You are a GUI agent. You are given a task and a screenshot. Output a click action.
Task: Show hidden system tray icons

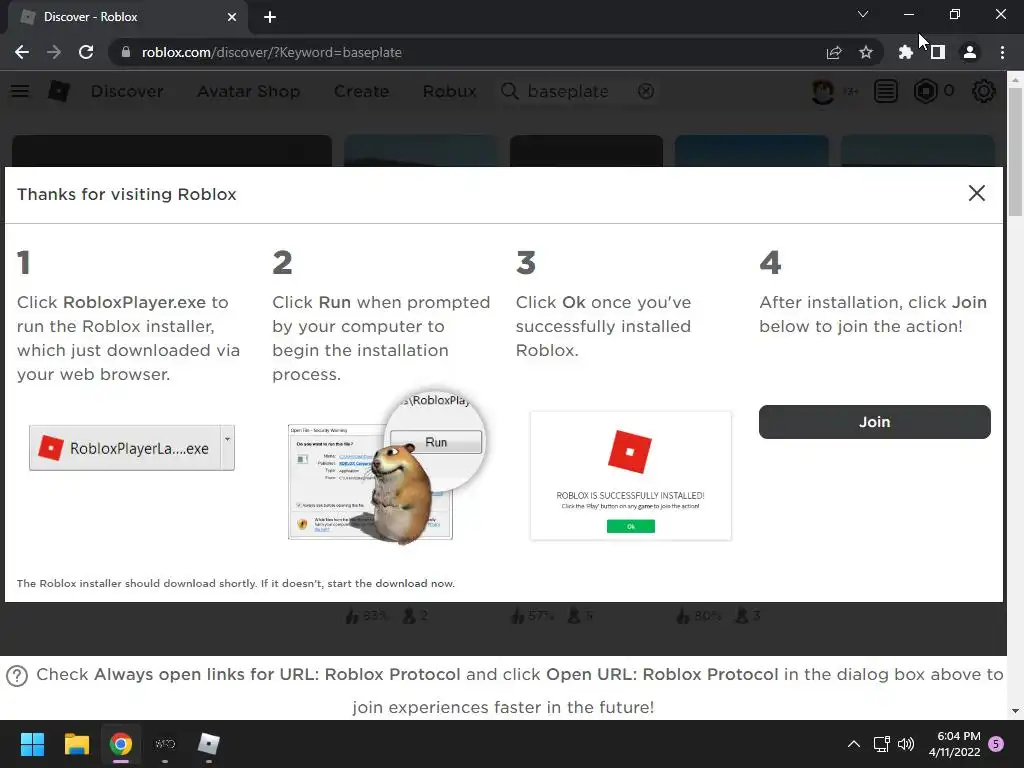coord(854,744)
